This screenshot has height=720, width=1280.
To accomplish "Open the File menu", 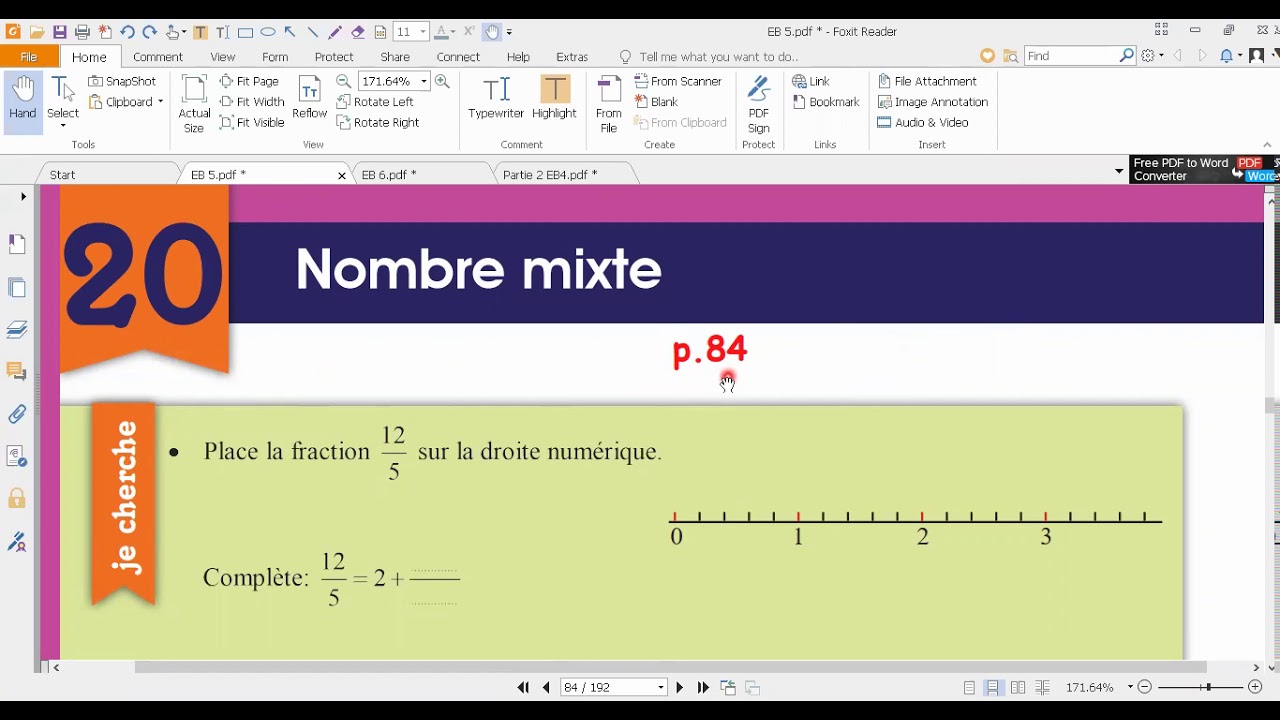I will tap(29, 57).
